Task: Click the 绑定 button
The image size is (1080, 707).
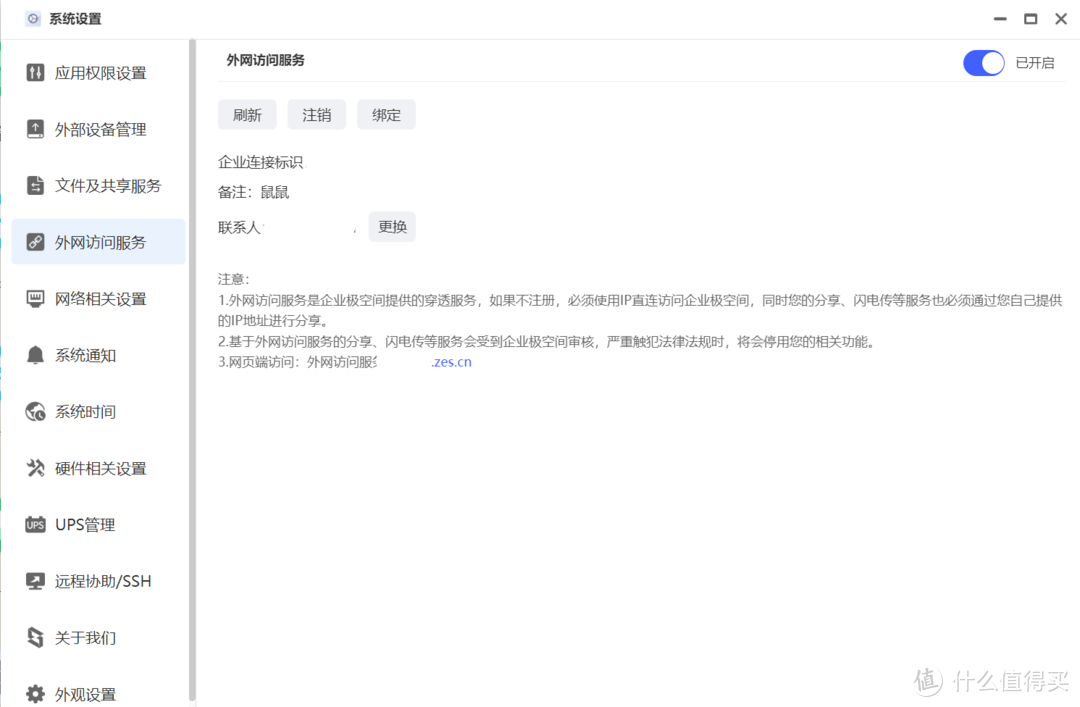Action: [x=386, y=114]
